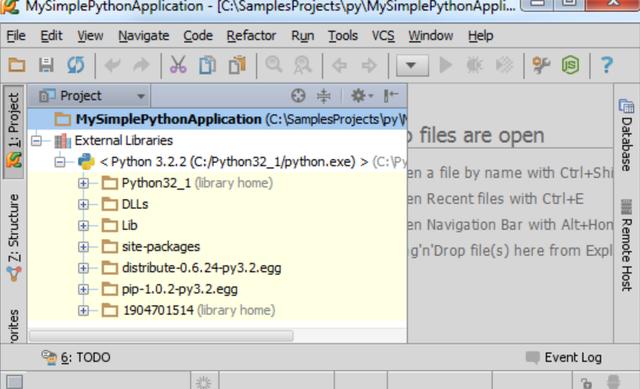The height and width of the screenshot is (389, 640).
Task: Click the collapse all icon in Project panel
Action: (x=324, y=96)
